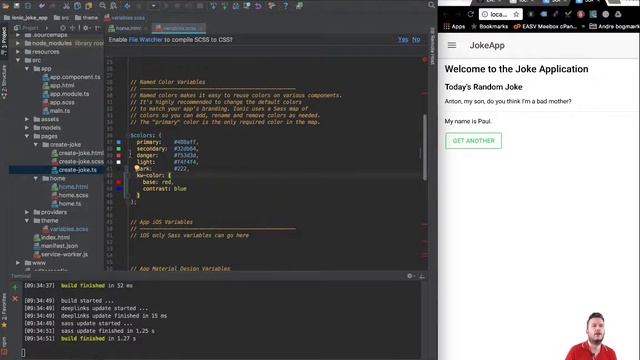Open Search Everywhere magnifier at top right
This screenshot has height=360, width=640.
point(431,5)
